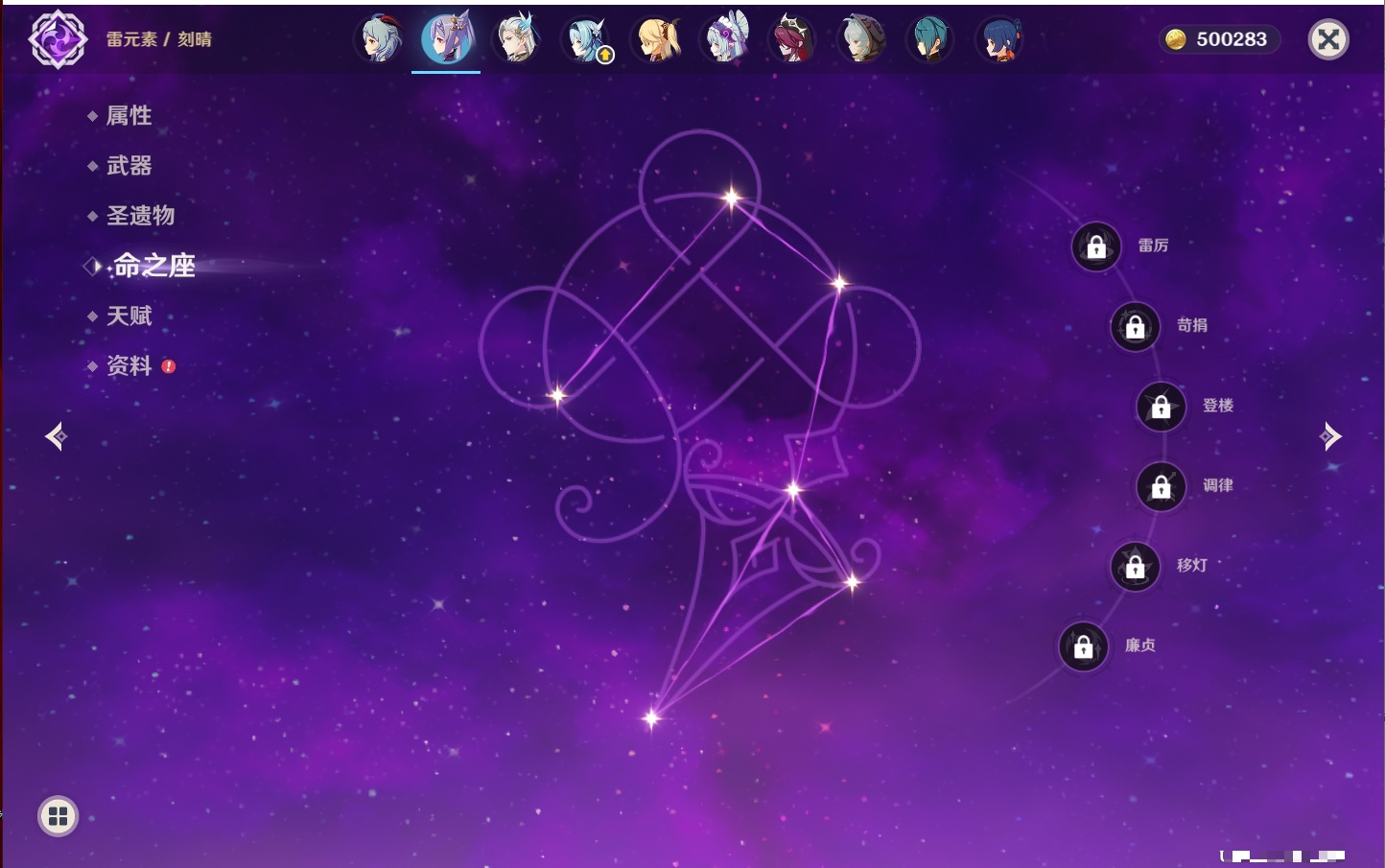Viewport: 1385px width, 868px height.
Task: Pick the avatar with the yellow up-arrow badge
Action: 585,40
